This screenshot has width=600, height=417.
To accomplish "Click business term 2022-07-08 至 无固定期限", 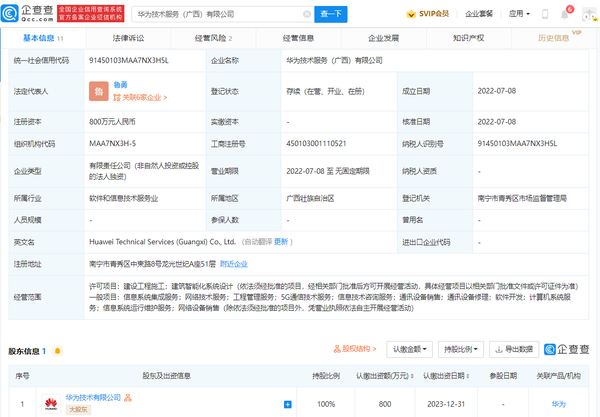I will point(328,171).
